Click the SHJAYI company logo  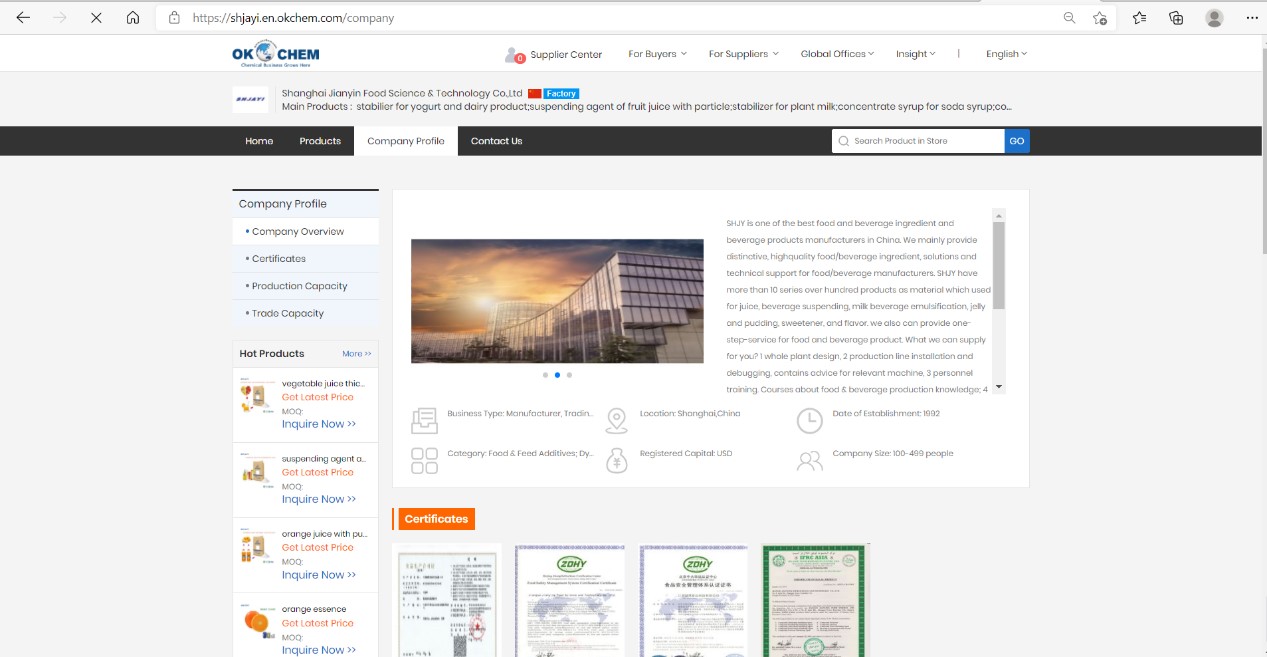tap(250, 100)
